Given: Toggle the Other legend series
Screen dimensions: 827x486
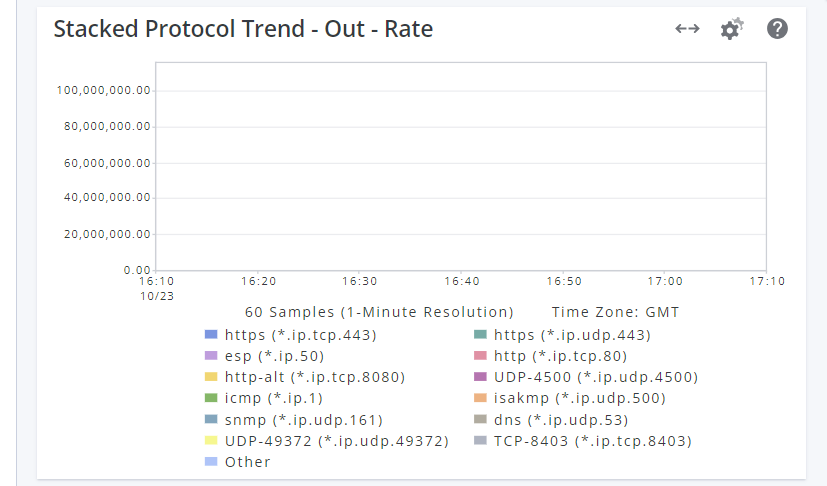Looking at the screenshot, I should pos(247,462).
